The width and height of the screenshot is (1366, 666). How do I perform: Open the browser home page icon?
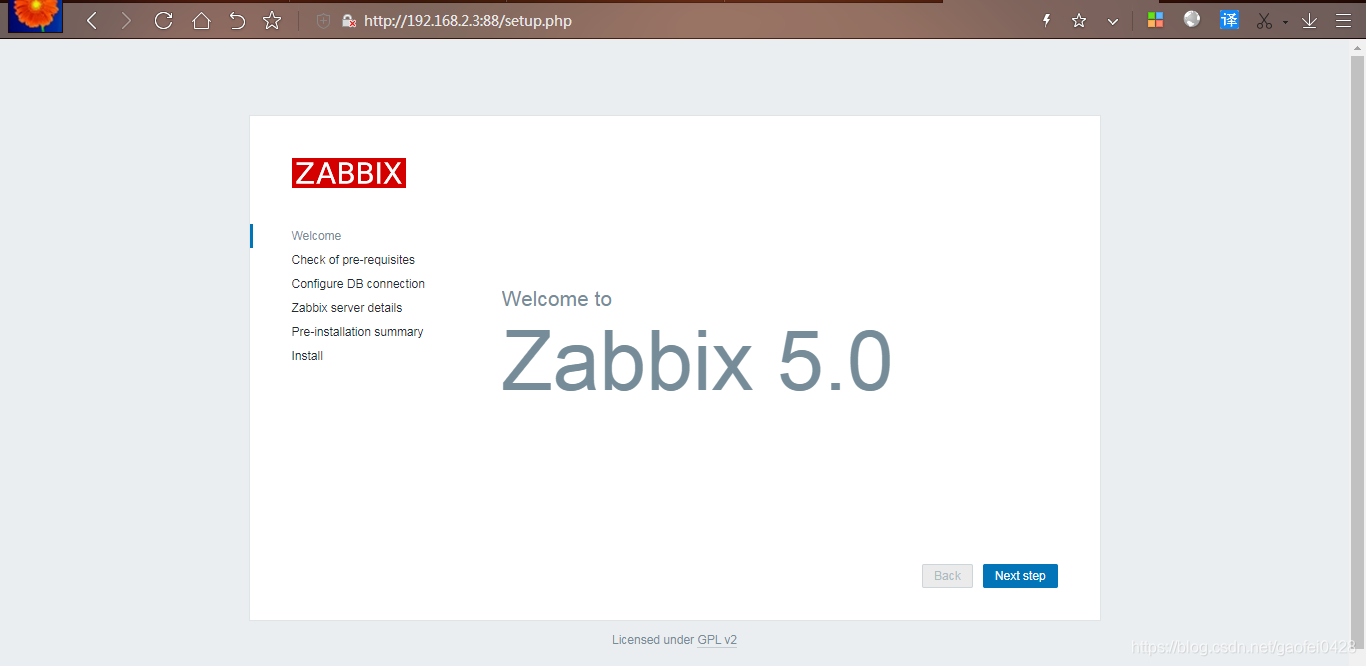(201, 20)
